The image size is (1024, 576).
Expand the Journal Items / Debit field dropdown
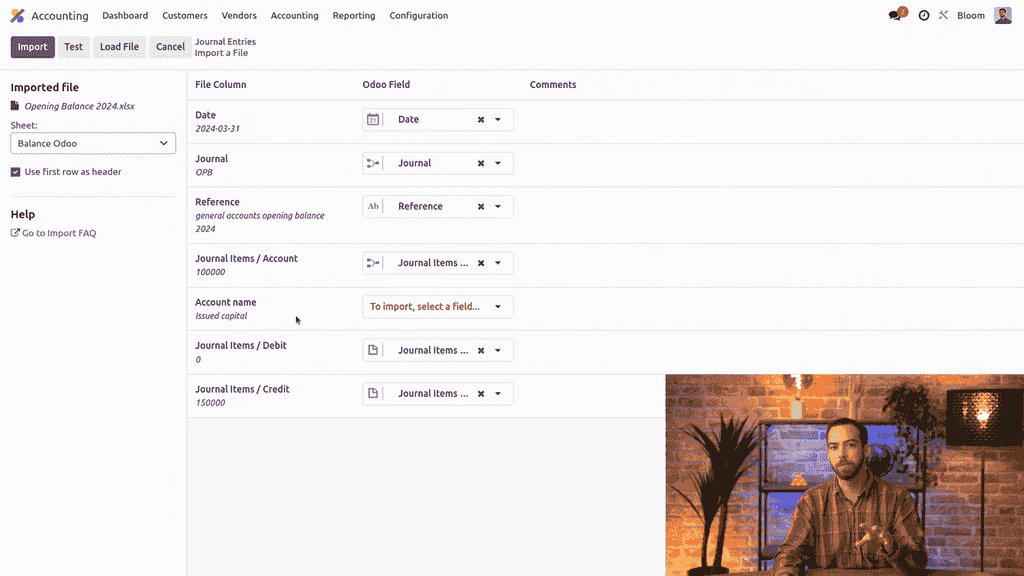(x=498, y=351)
